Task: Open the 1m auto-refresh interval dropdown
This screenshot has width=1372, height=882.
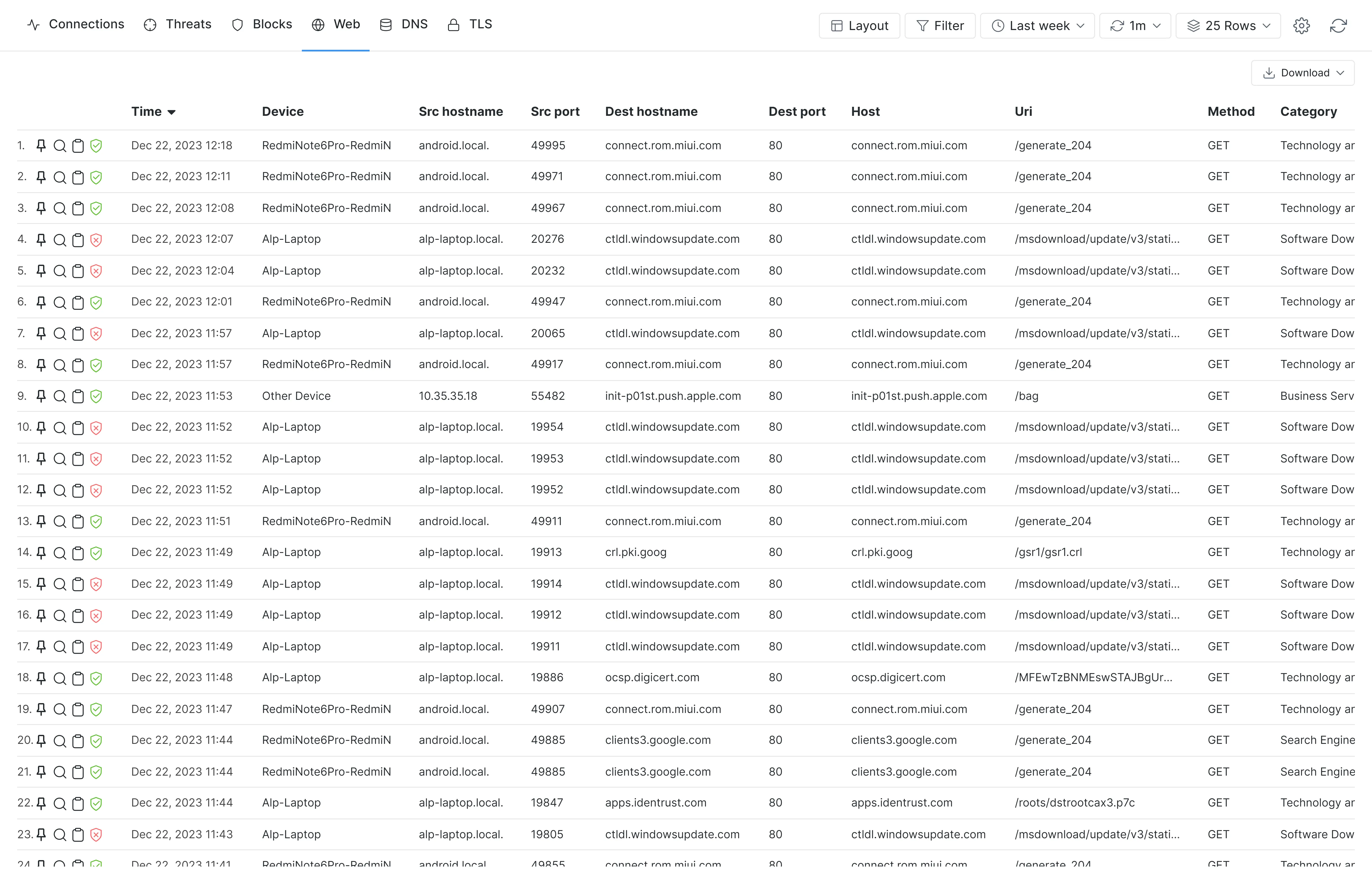Action: 1135,26
